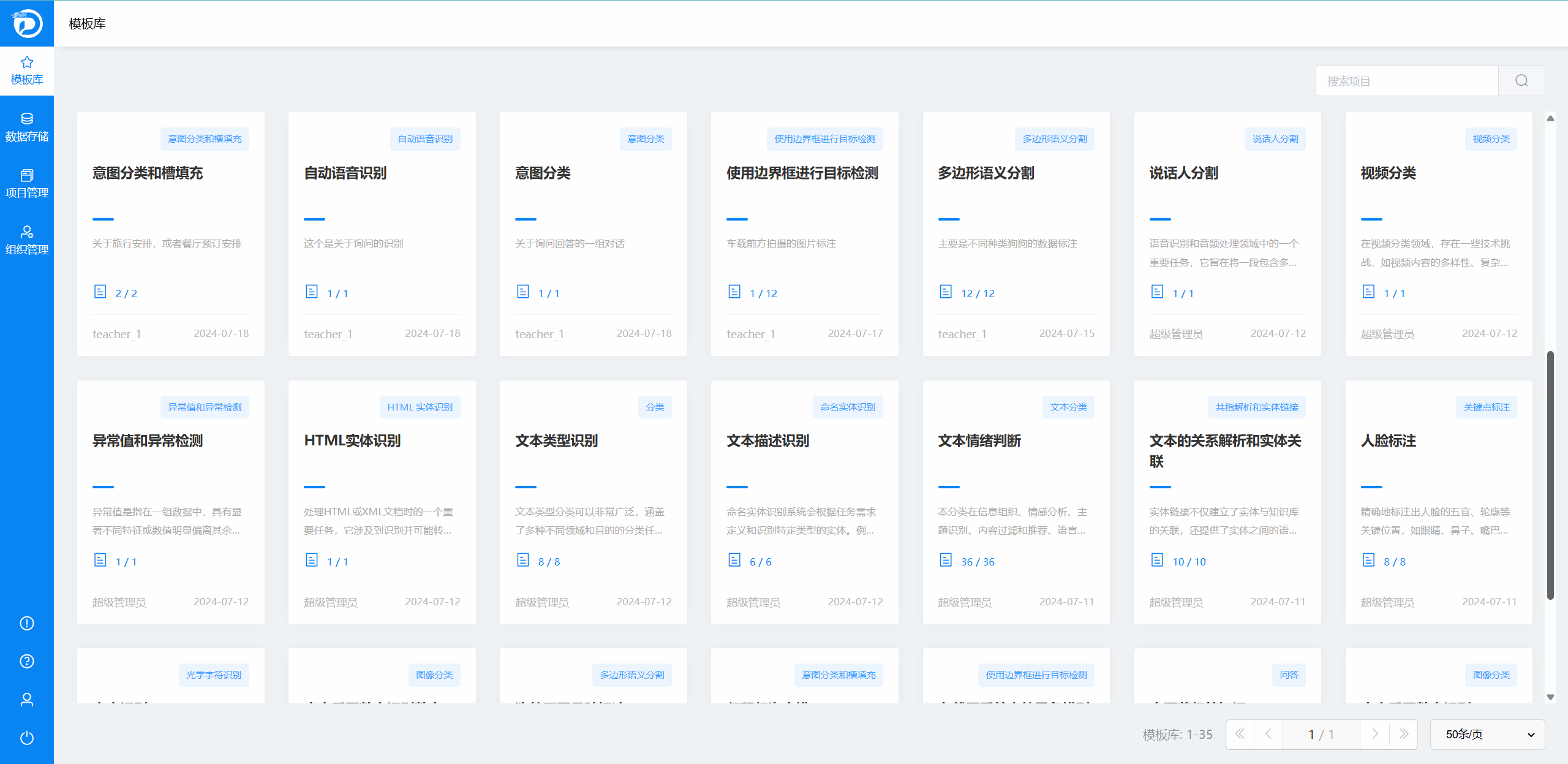Click the 多边形语义分割 tag on the 多边形语义分割 card
Screen dimensions: 1568x764
point(1054,139)
